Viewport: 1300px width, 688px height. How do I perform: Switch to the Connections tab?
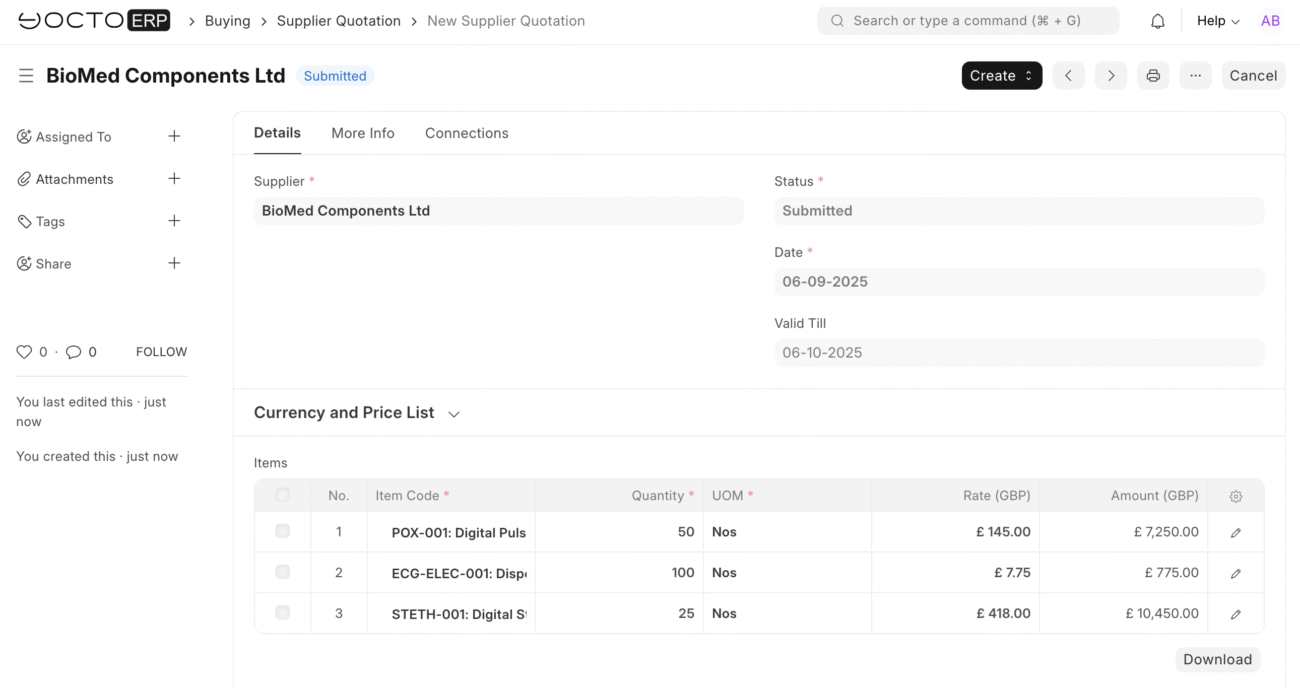point(467,133)
